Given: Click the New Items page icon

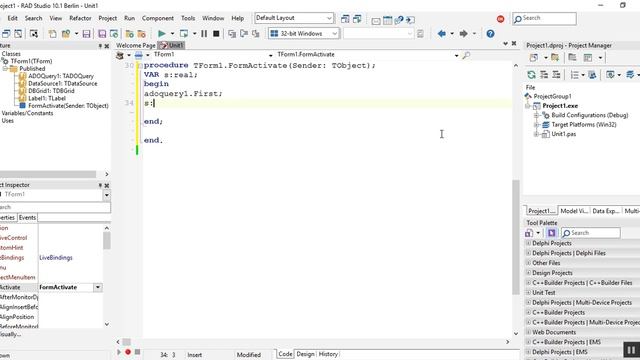Looking at the screenshot, I should tap(53, 33).
